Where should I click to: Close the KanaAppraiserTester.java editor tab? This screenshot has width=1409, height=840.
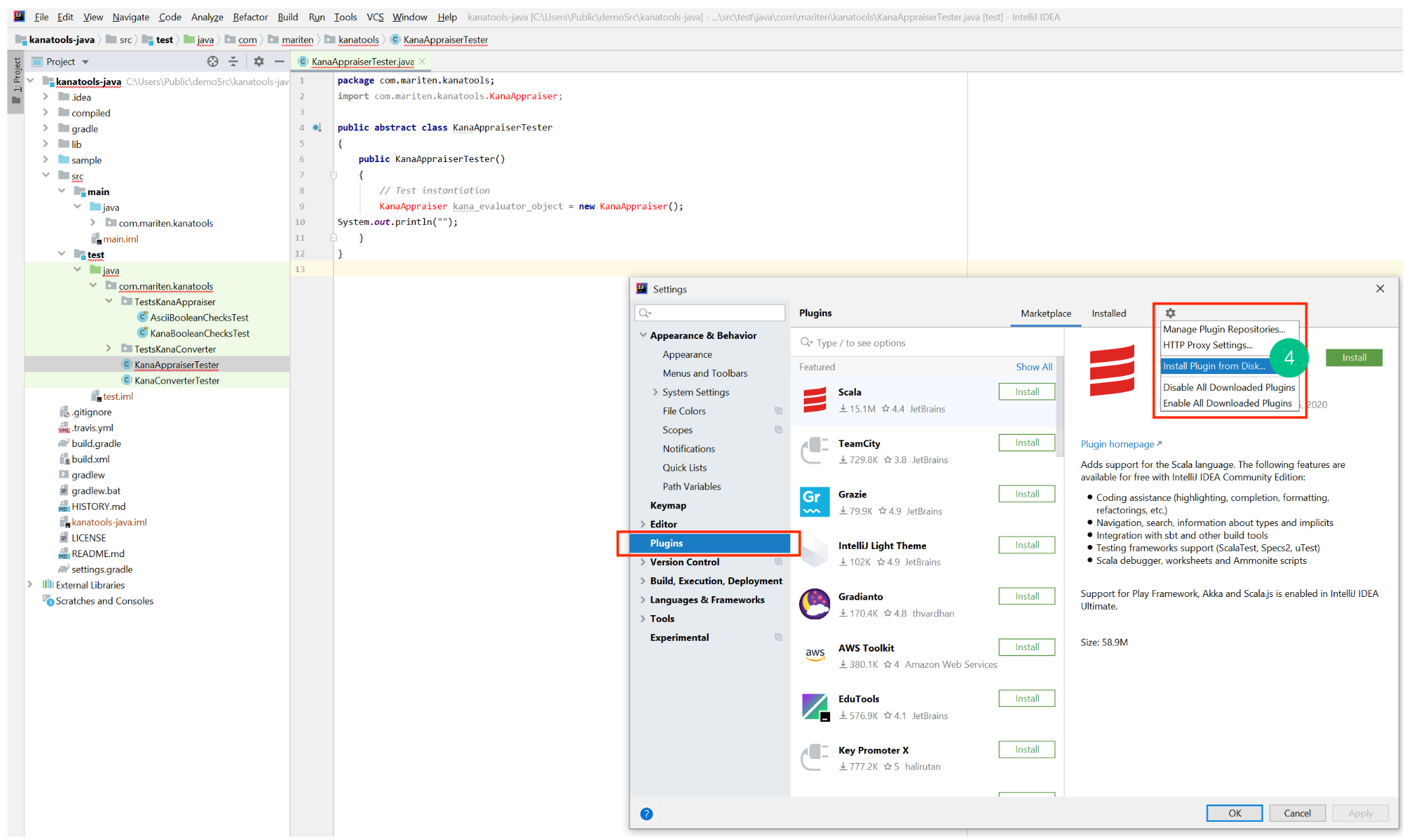pos(422,61)
